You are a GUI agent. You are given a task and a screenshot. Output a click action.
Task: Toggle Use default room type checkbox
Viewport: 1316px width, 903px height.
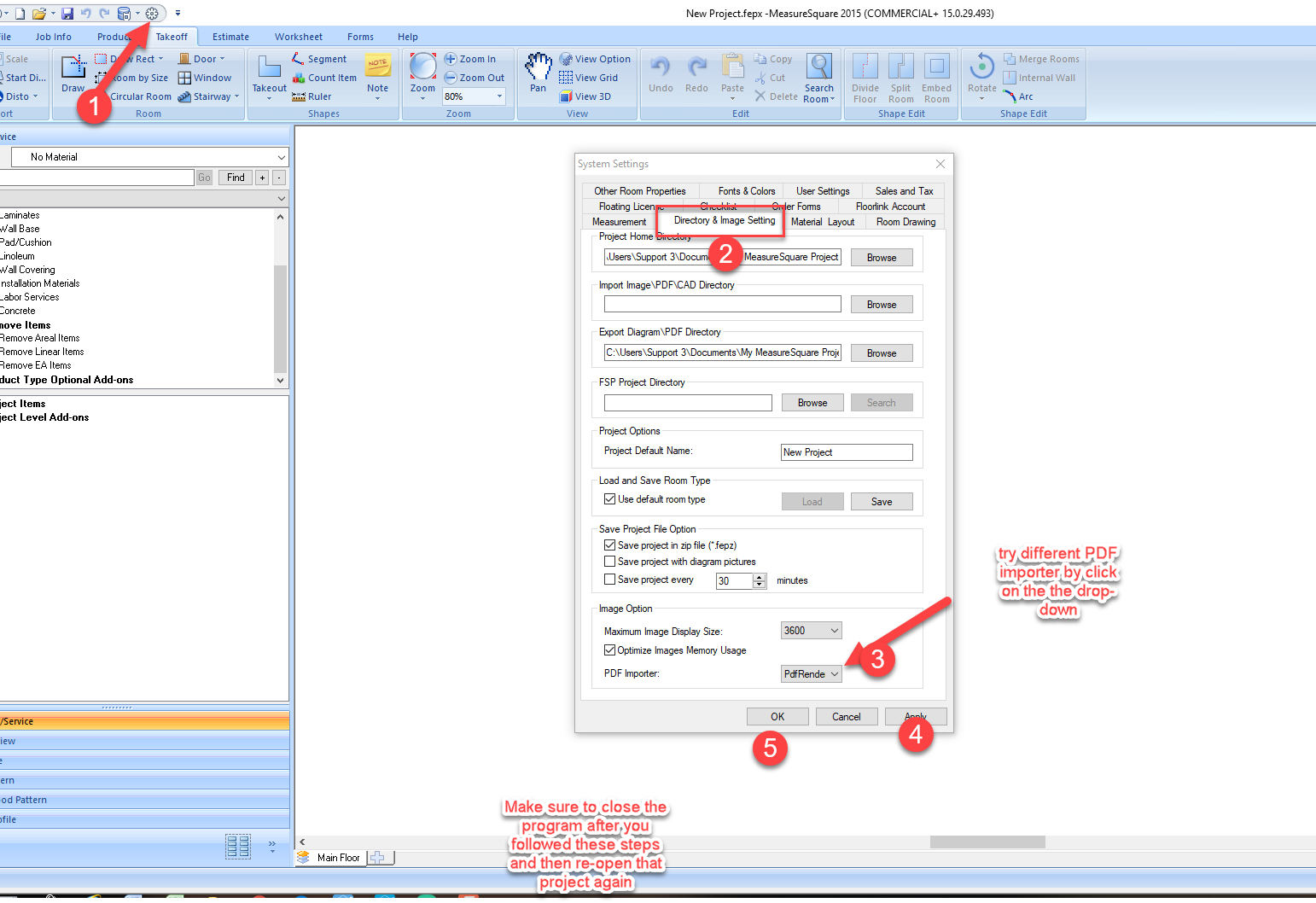609,499
